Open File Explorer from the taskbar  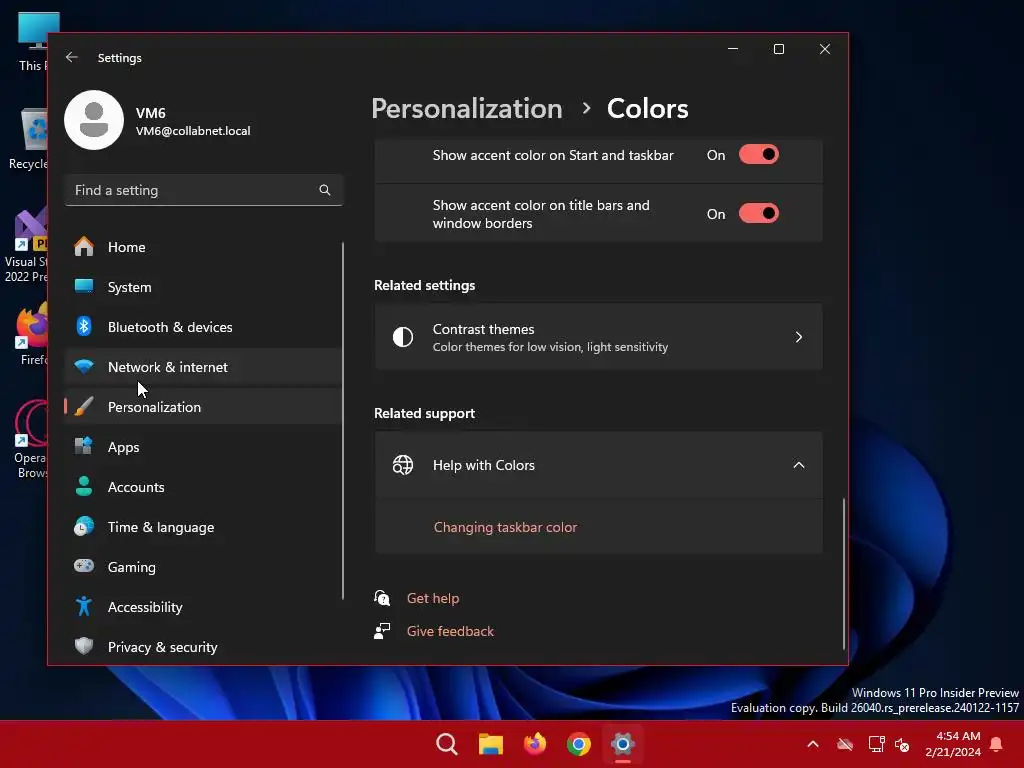click(490, 744)
